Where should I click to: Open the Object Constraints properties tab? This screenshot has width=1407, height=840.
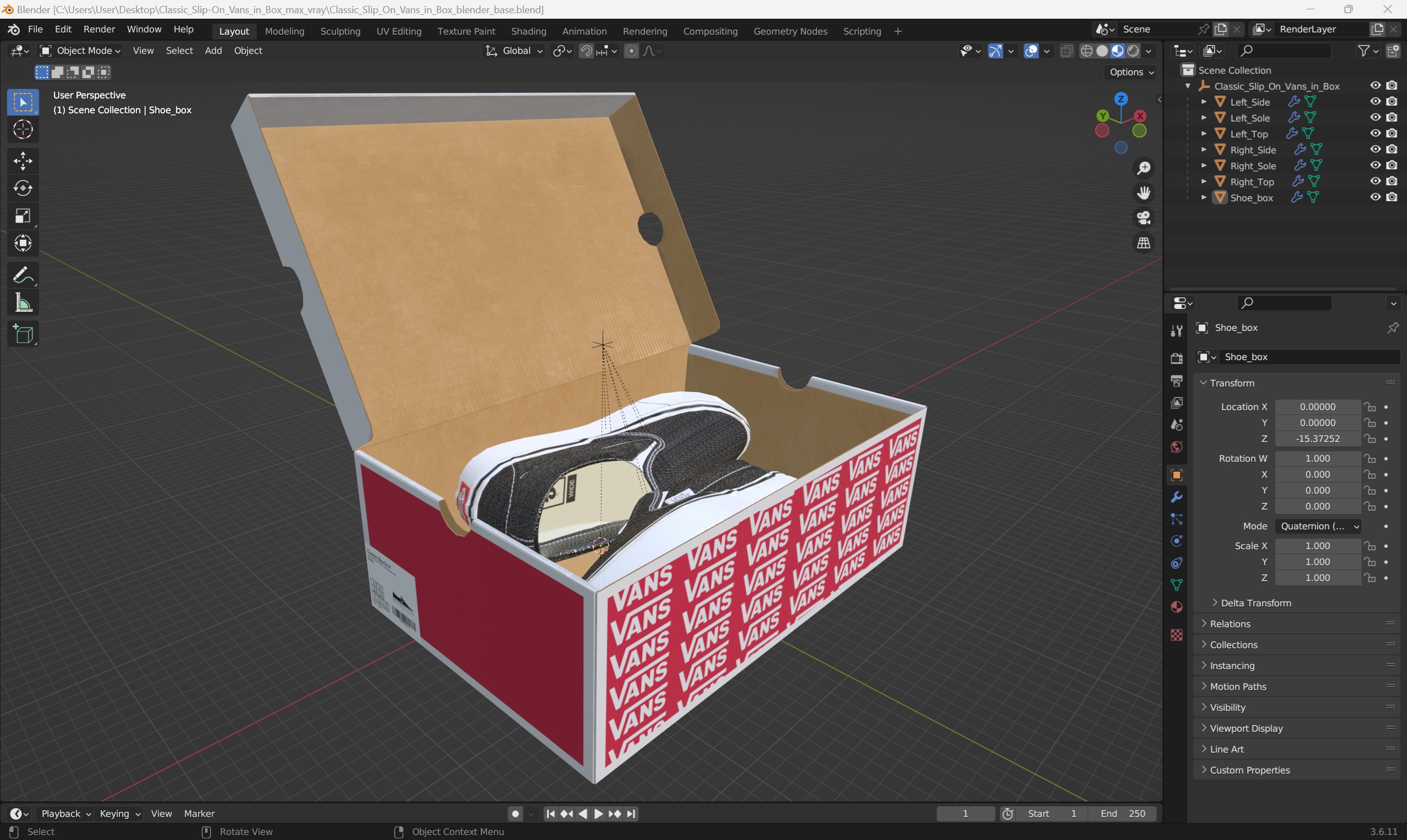(x=1177, y=563)
